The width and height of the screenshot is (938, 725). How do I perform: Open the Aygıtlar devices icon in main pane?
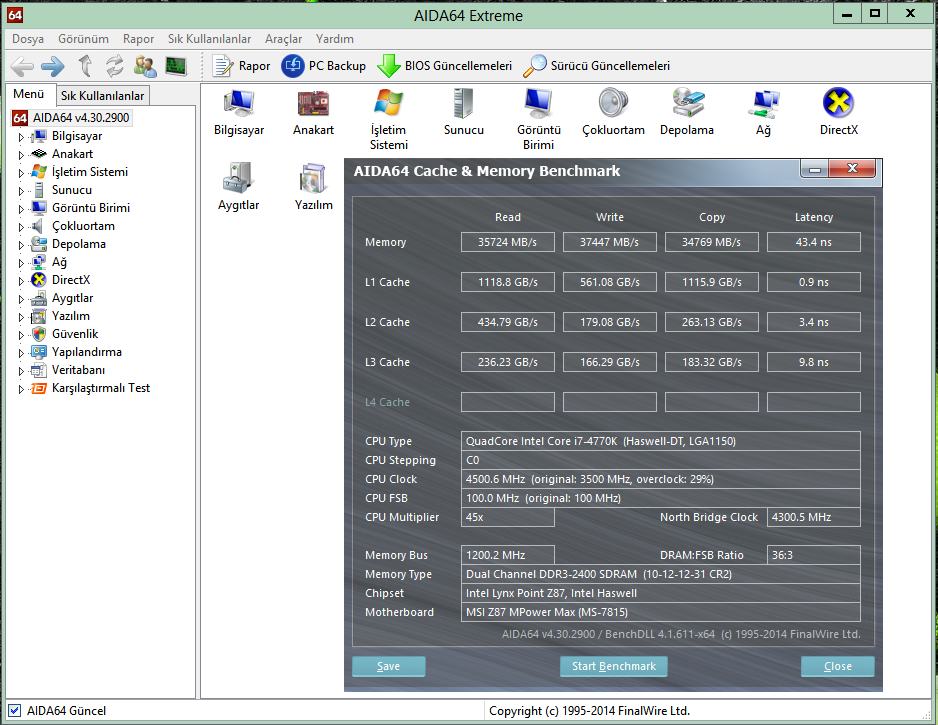click(x=239, y=187)
